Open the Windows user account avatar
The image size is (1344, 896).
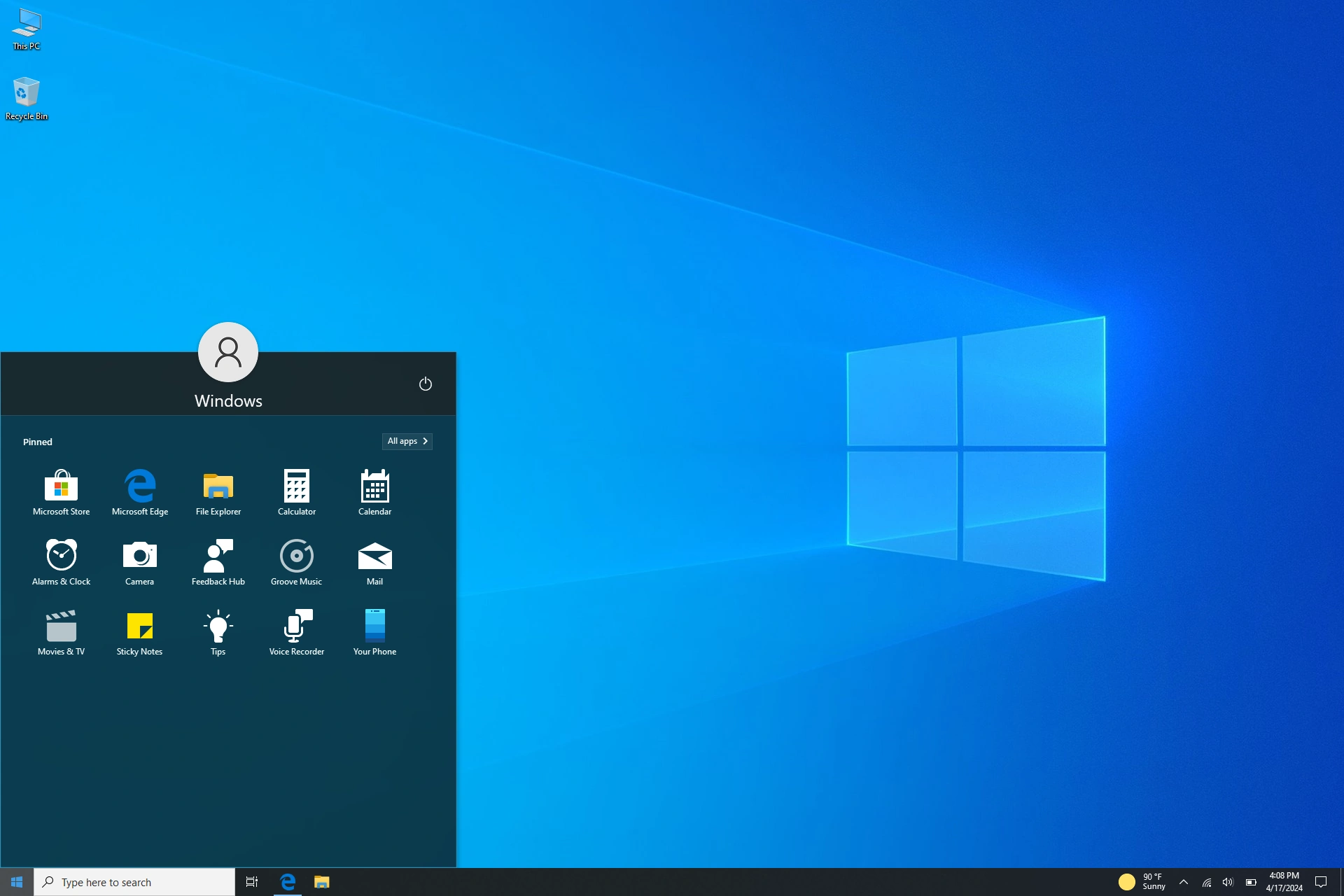pos(228,352)
